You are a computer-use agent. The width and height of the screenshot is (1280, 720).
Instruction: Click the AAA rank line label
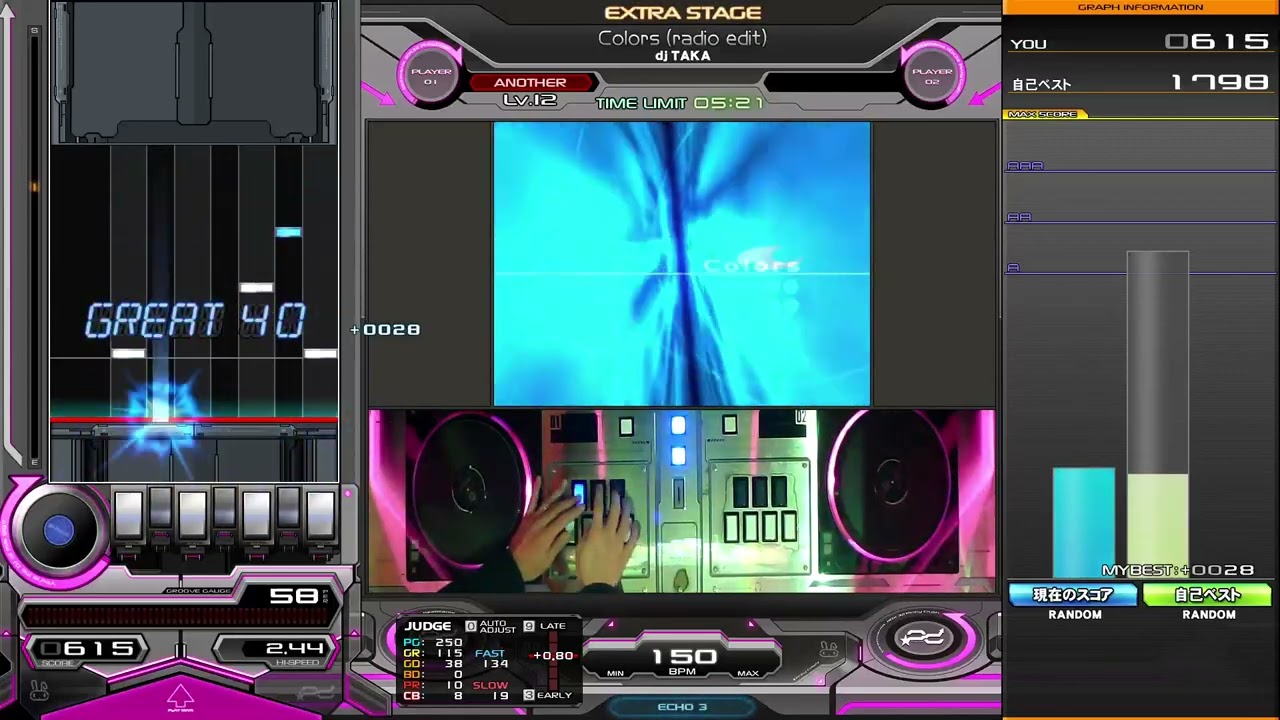coord(1024,166)
